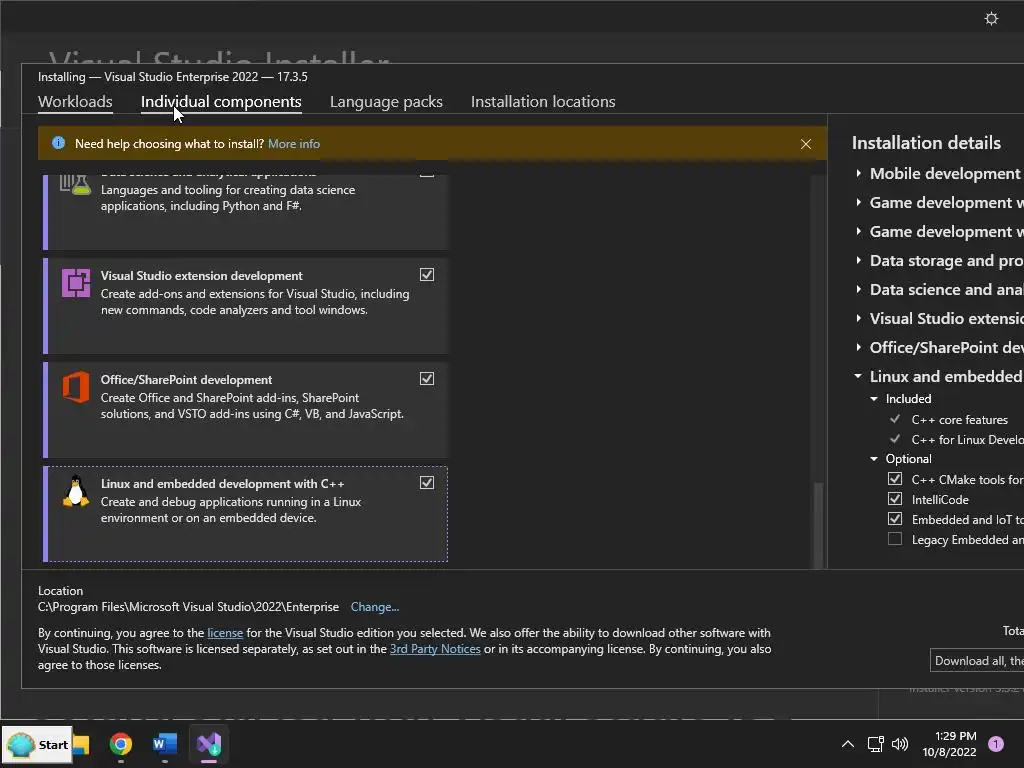Check Legacy Embedded optional component

(895, 539)
